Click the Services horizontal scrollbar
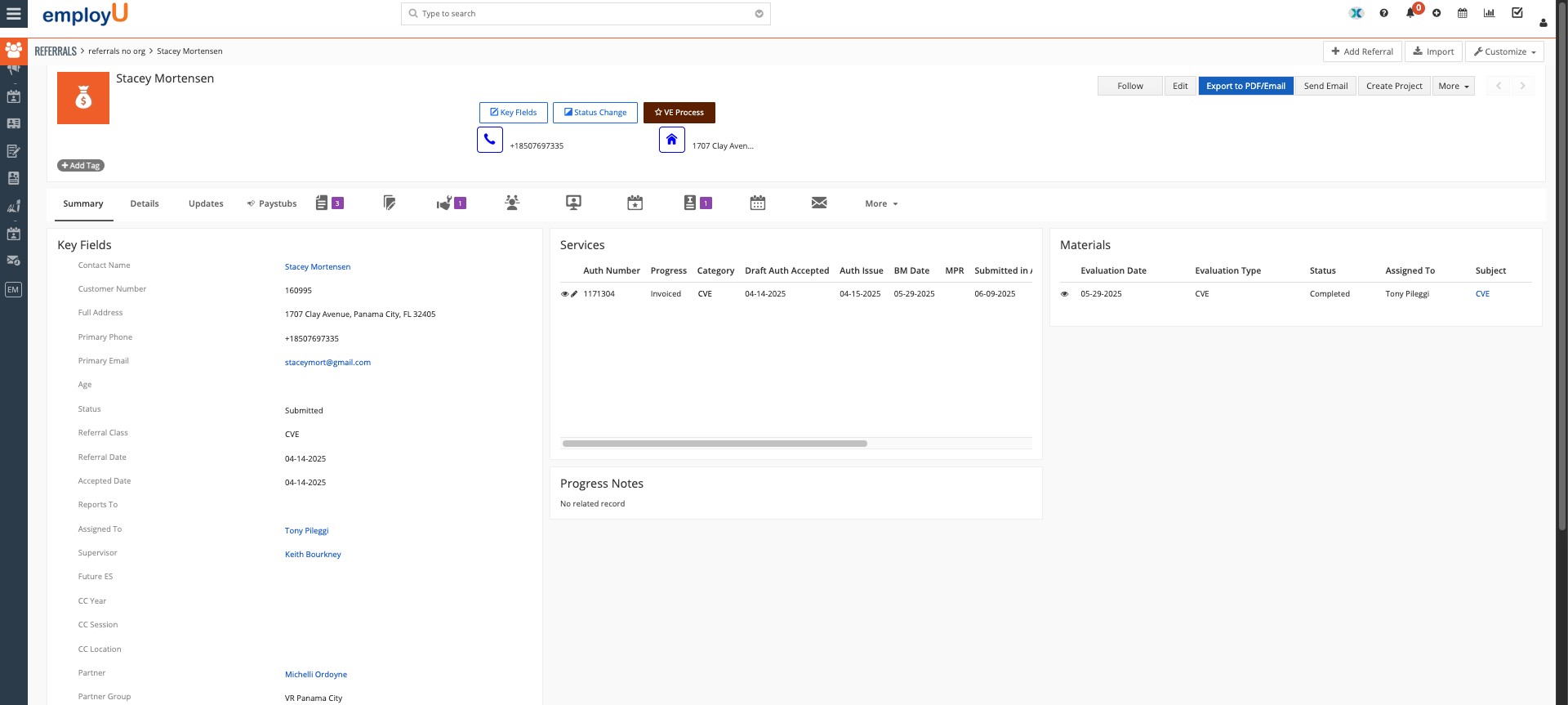 tap(715, 444)
